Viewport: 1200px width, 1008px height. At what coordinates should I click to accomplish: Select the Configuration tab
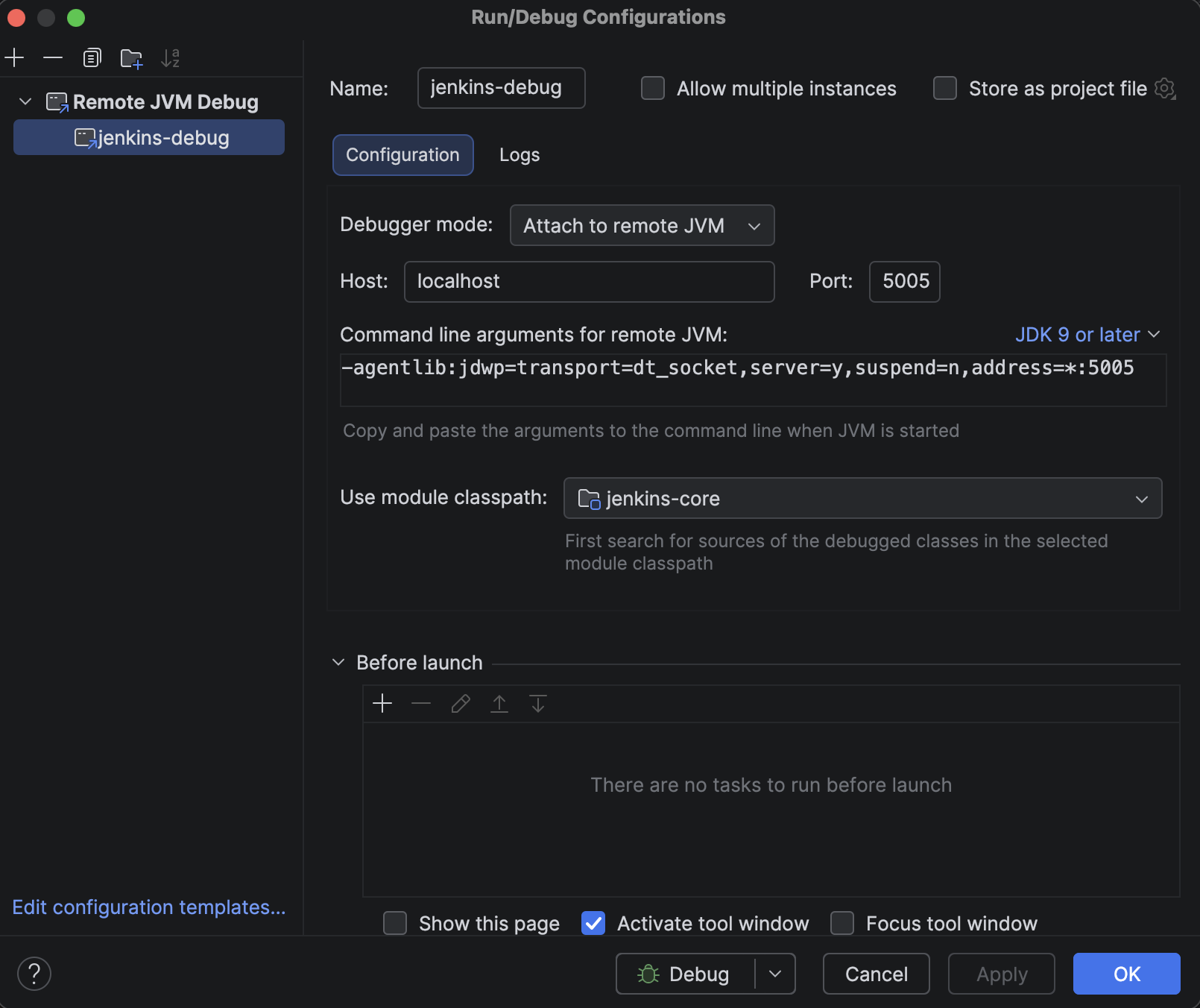pos(402,155)
